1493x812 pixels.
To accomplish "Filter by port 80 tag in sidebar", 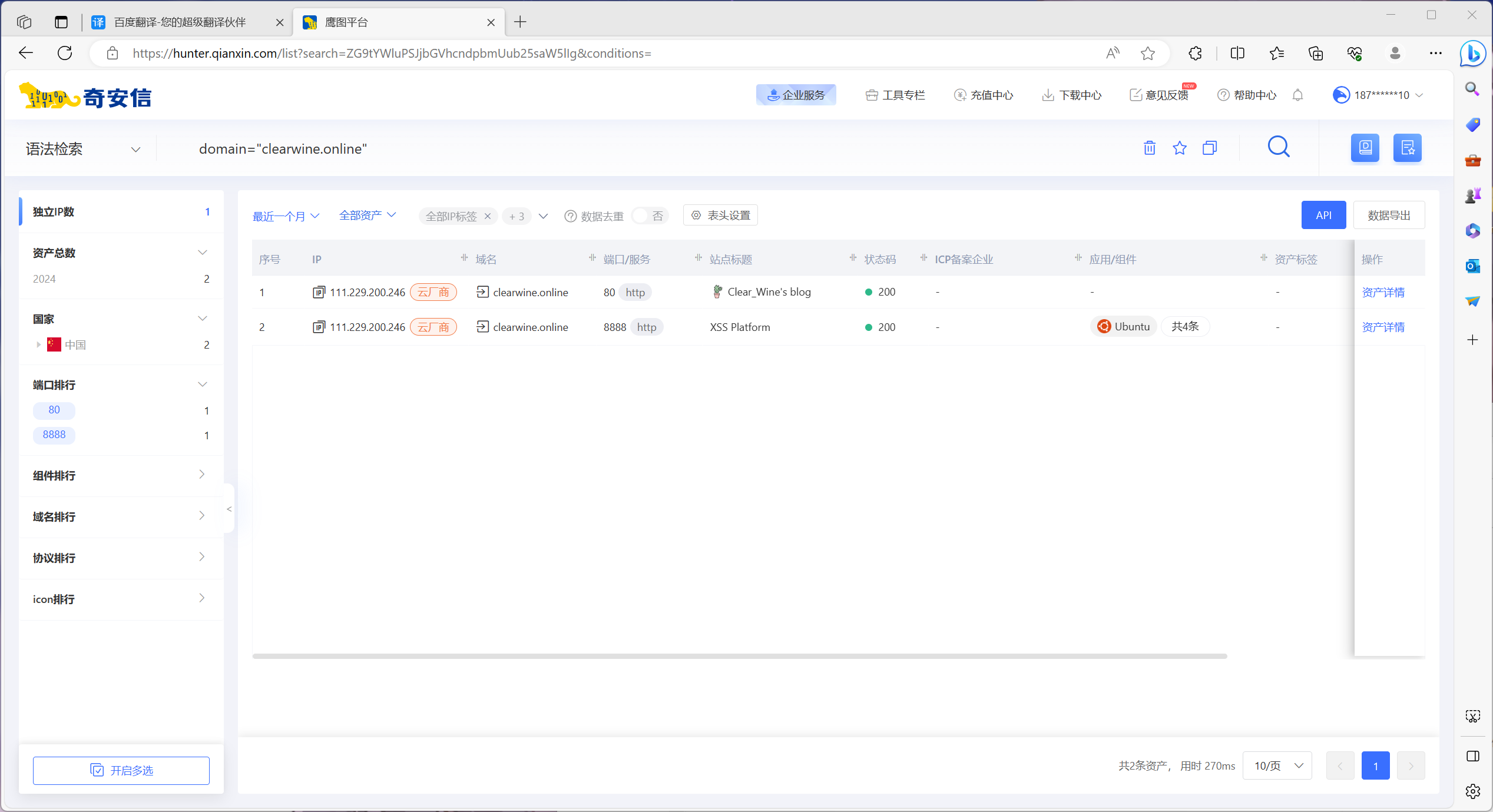I will pyautogui.click(x=54, y=410).
